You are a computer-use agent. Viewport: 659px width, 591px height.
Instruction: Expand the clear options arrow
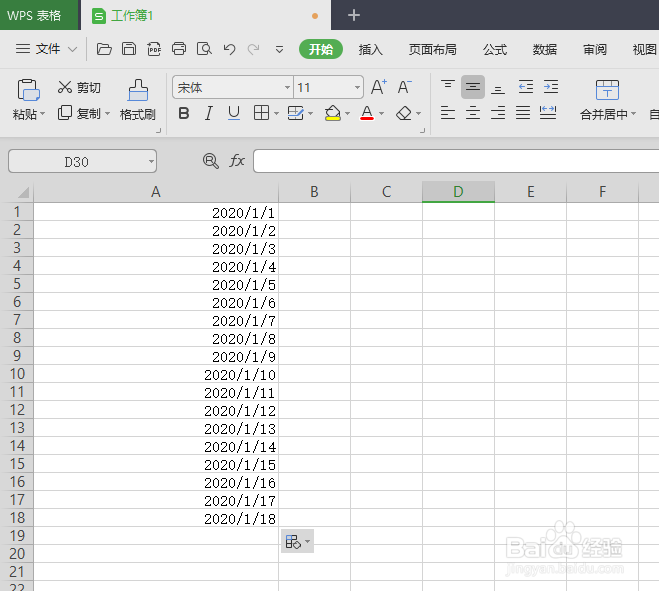pyautogui.click(x=418, y=113)
